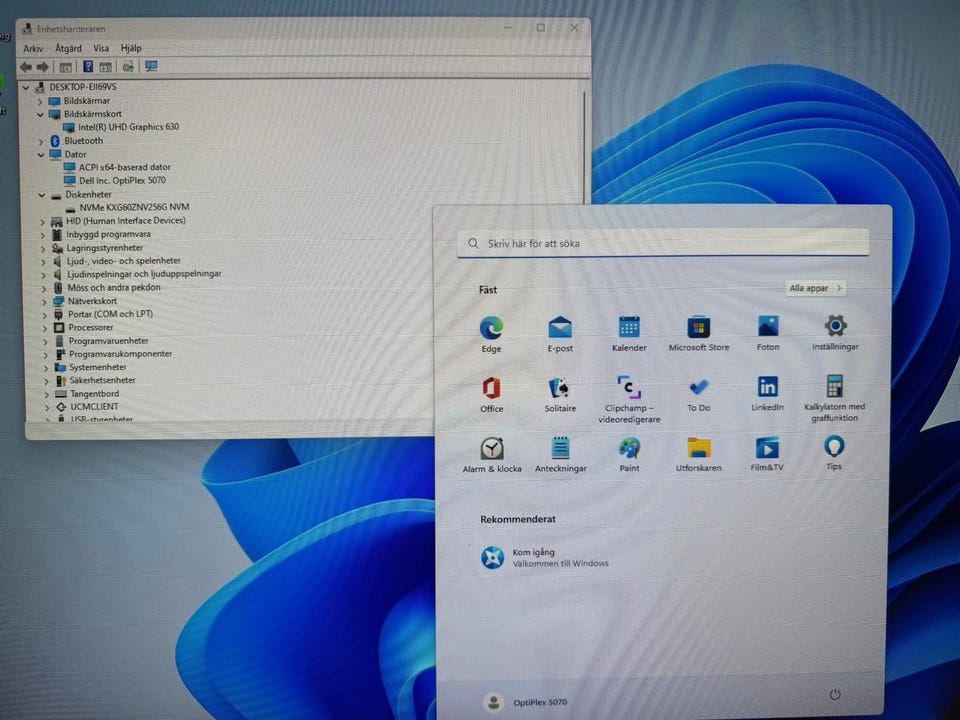The width and height of the screenshot is (960, 720).
Task: Open the Foton app
Action: (x=768, y=332)
